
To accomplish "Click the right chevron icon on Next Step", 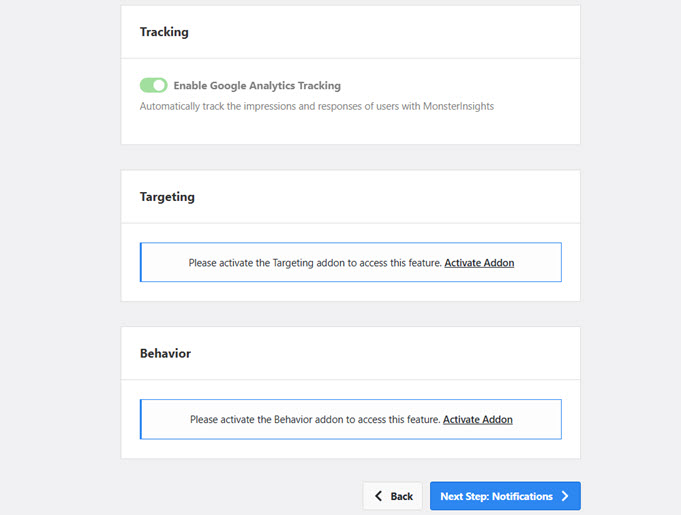I will click(565, 496).
